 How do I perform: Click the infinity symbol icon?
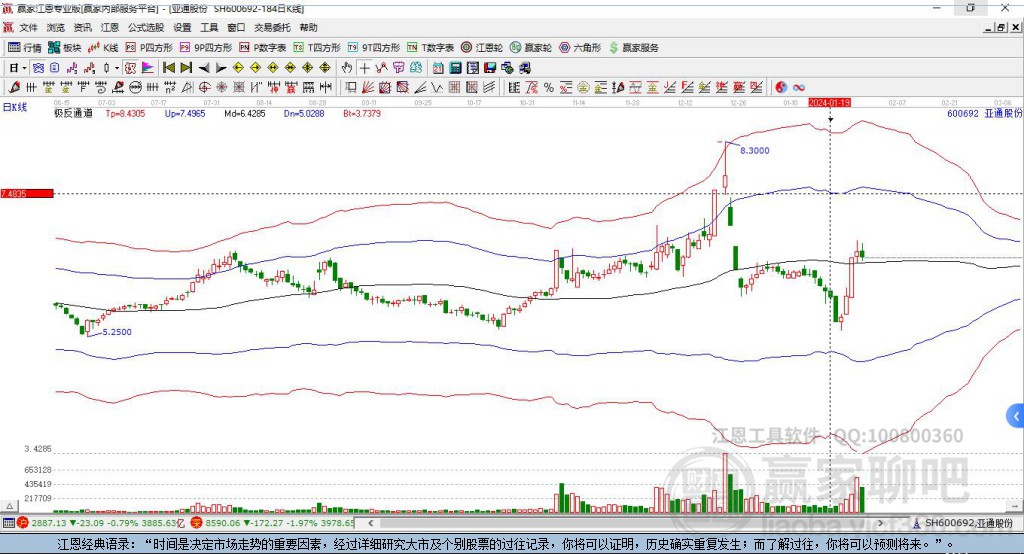click(799, 88)
